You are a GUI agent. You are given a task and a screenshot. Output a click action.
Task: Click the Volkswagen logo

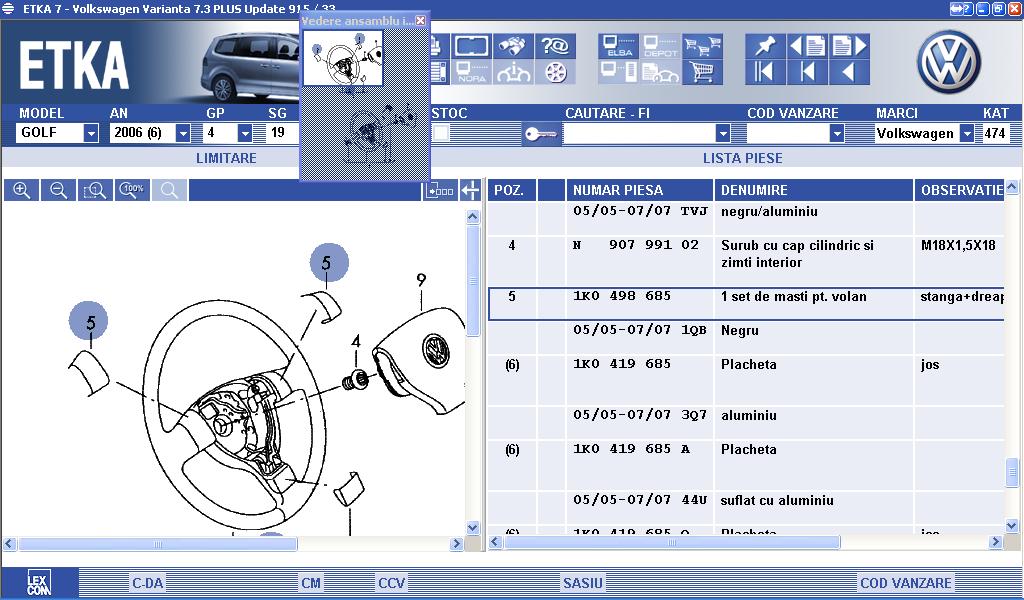[x=949, y=63]
